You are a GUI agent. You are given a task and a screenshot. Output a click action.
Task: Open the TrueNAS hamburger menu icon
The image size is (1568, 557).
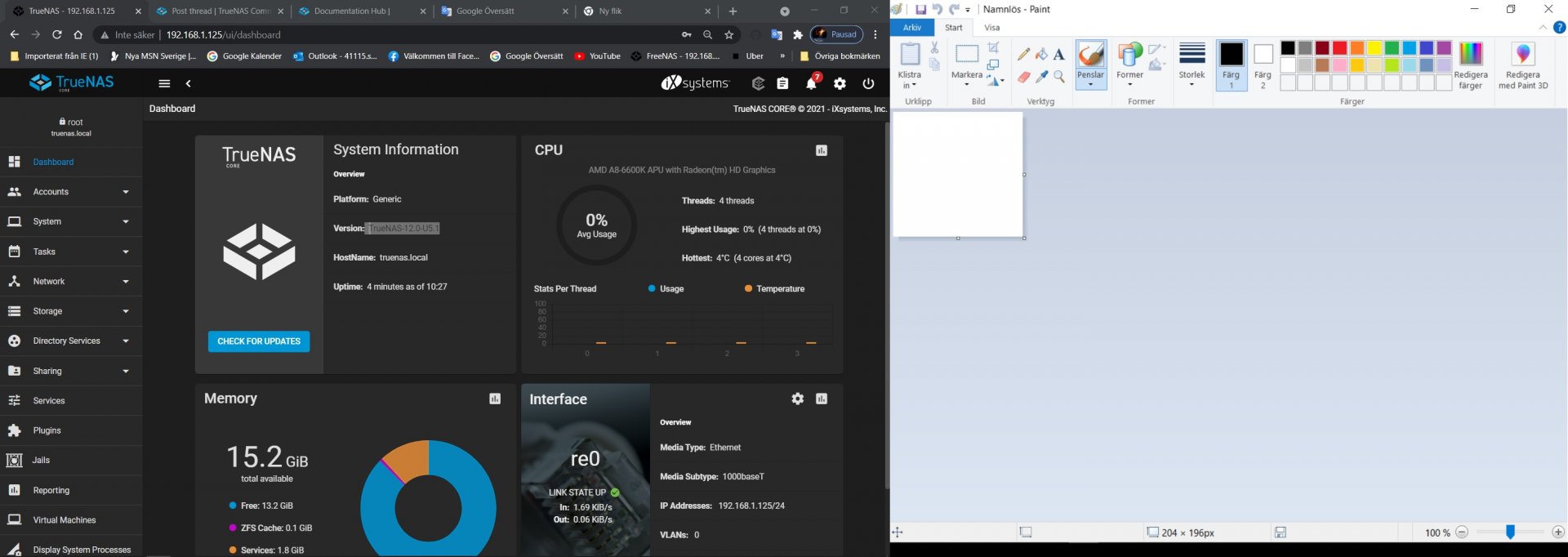[164, 83]
